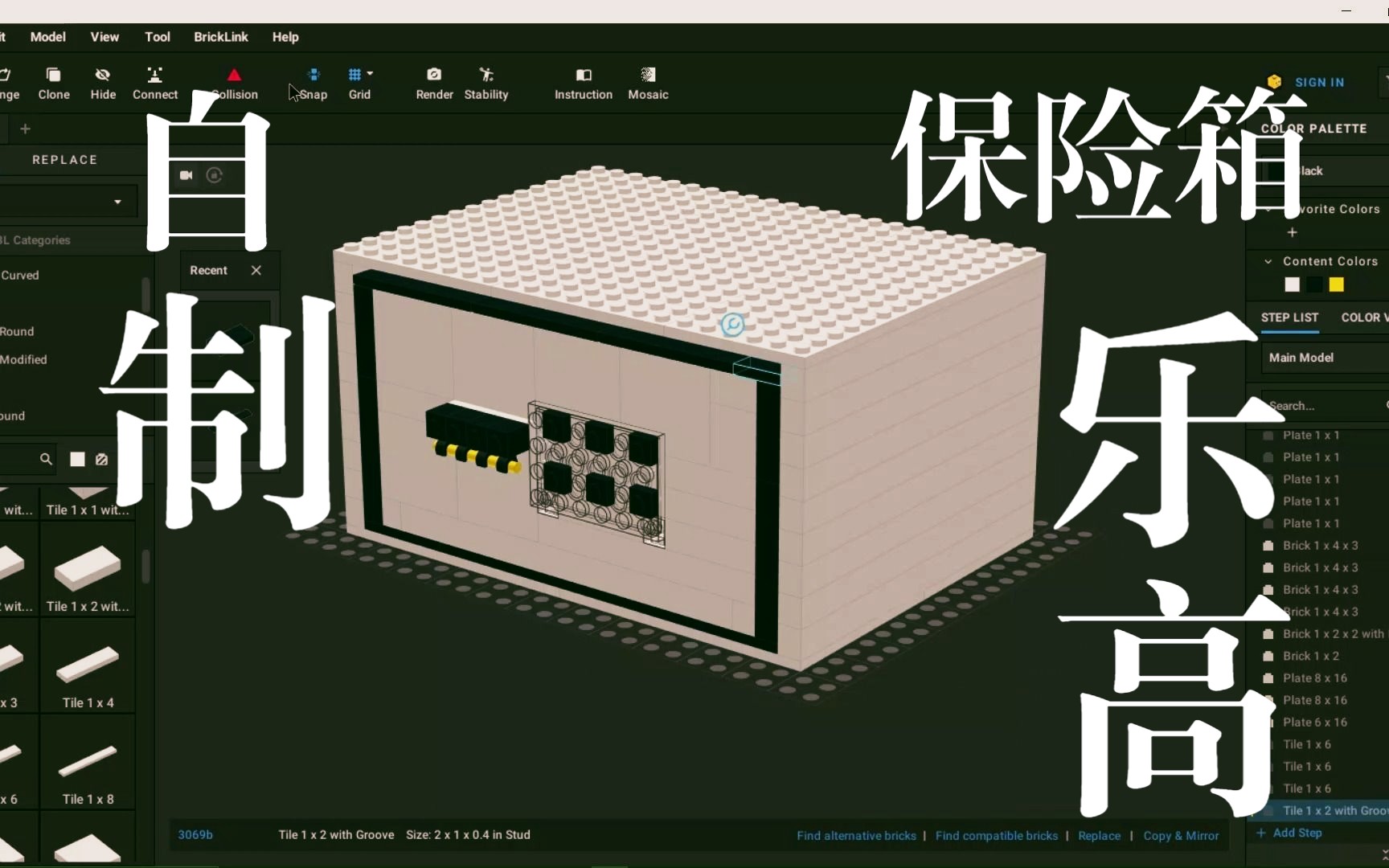Pick the black content color swatch
The image size is (1389, 868).
[1314, 285]
